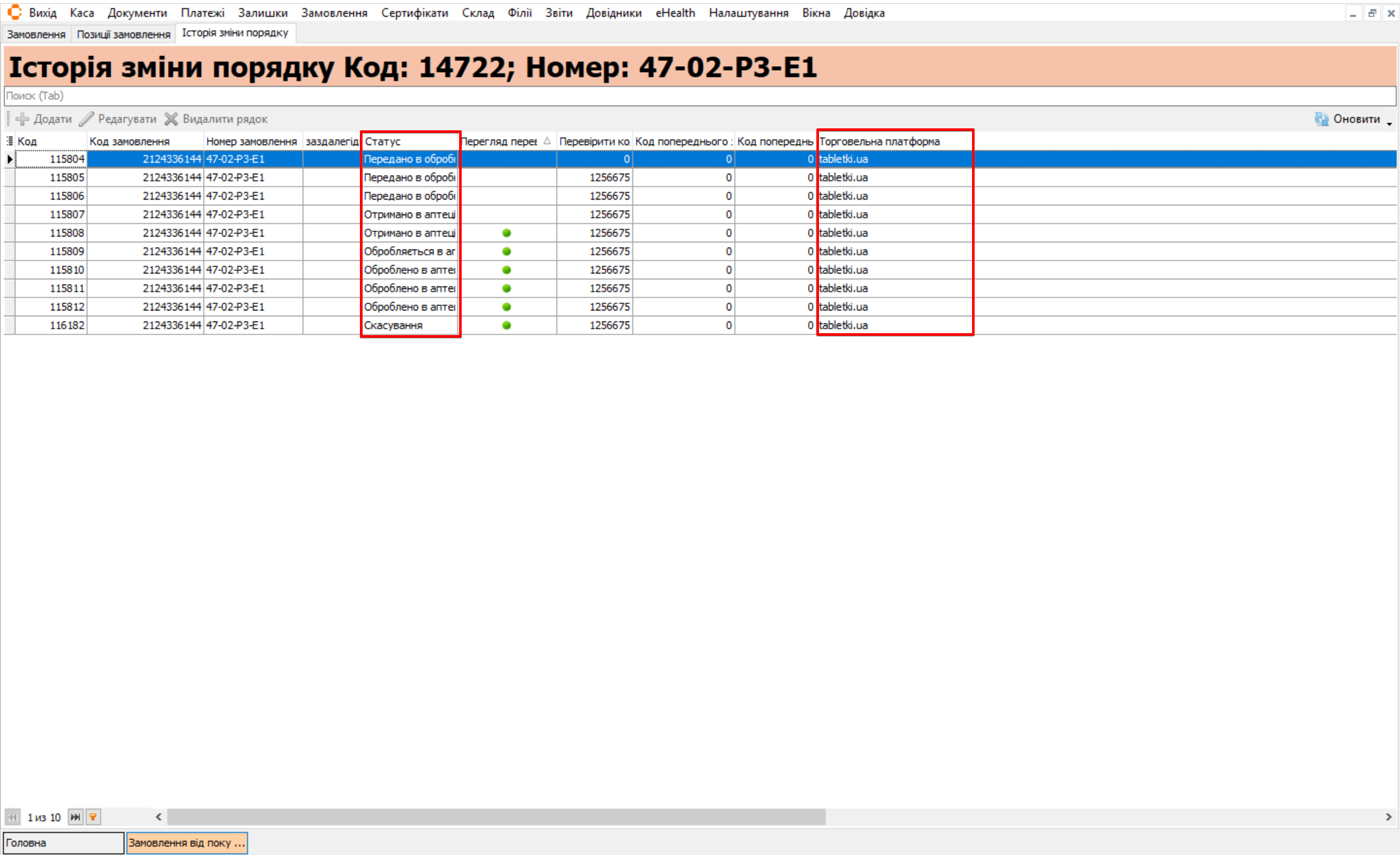Click the Оновити refresh icon
This screenshot has height=855, width=1400.
tap(1322, 119)
